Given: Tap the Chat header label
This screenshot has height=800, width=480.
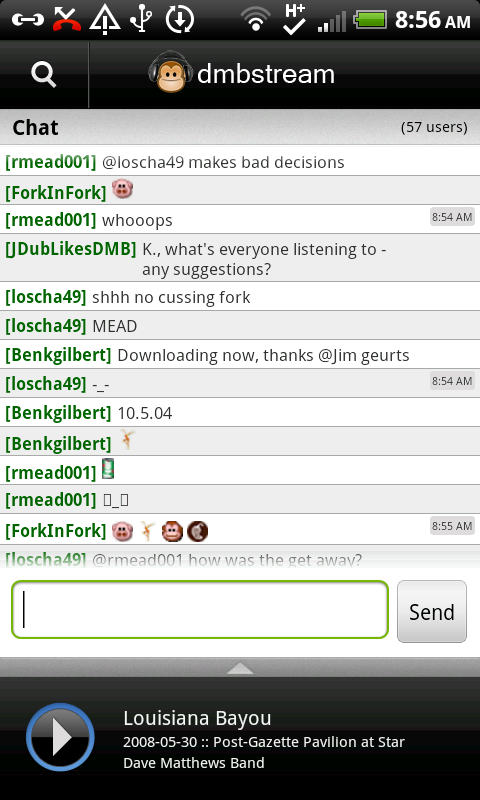Looking at the screenshot, I should click(35, 128).
